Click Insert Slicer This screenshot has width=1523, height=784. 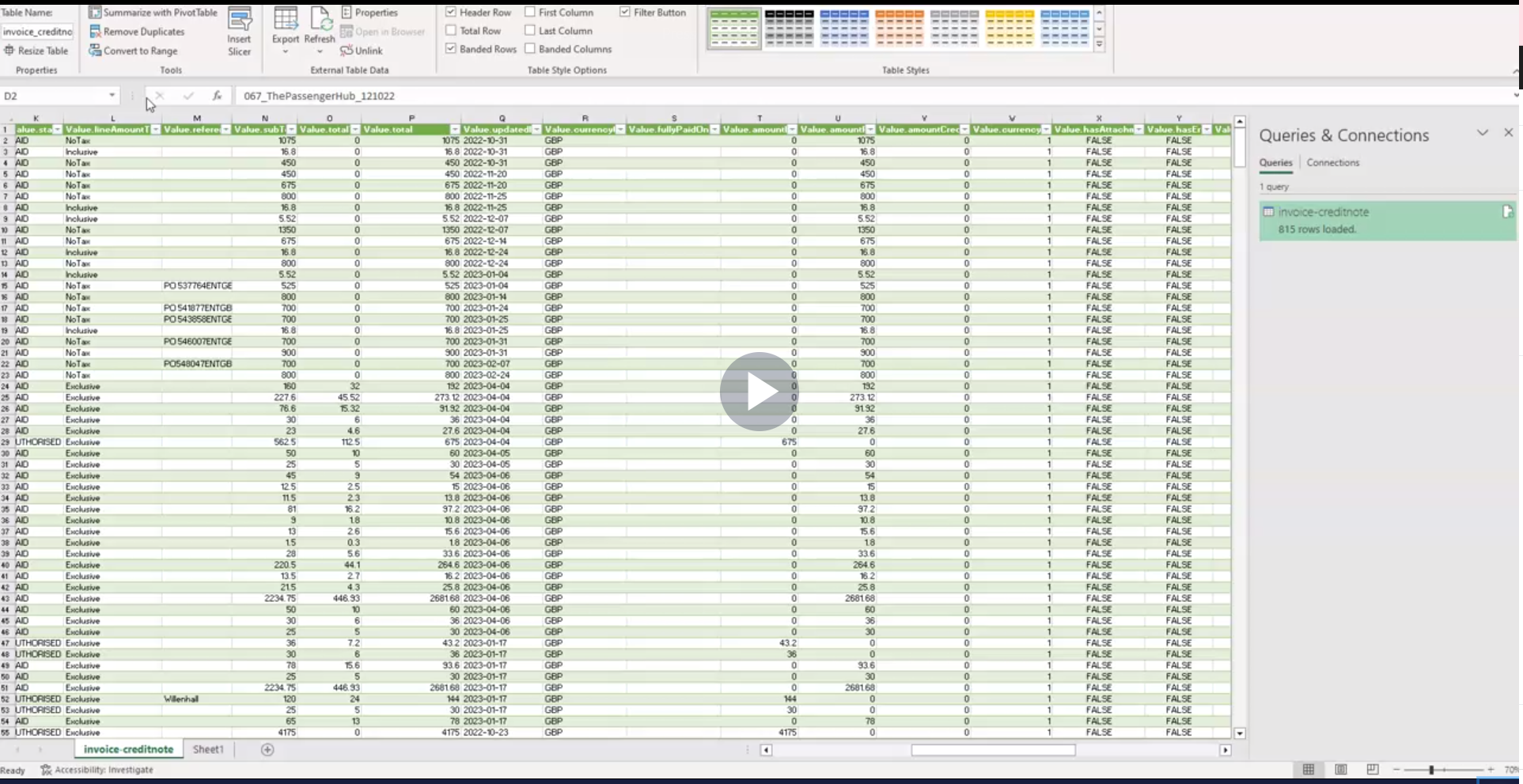[240, 30]
